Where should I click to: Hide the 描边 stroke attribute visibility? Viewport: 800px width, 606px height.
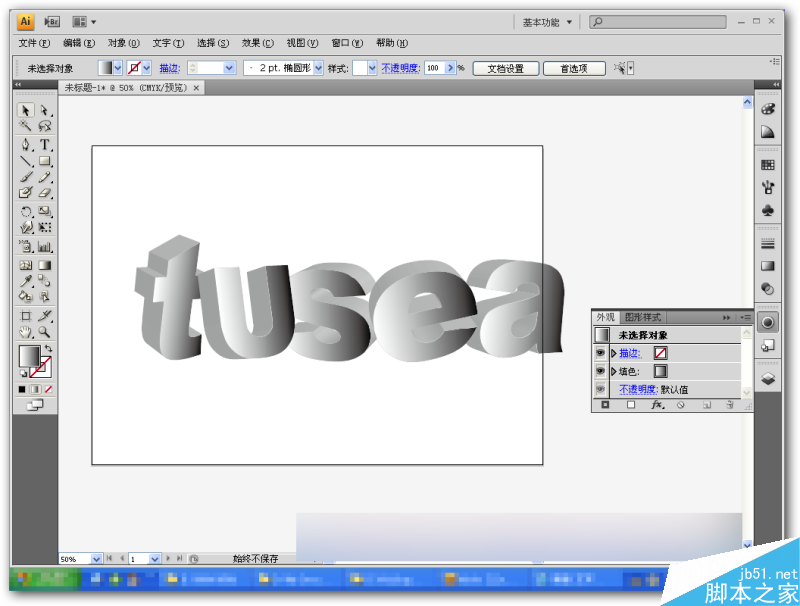pyautogui.click(x=601, y=352)
